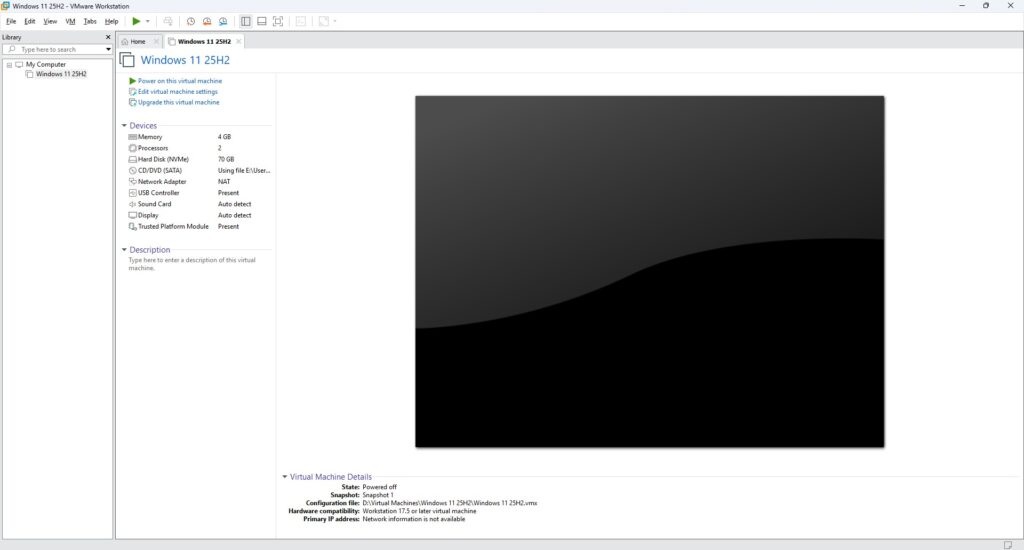Viewport: 1024px width, 550px height.
Task: Collapse the My Computer tree node
Action: (x=8, y=65)
